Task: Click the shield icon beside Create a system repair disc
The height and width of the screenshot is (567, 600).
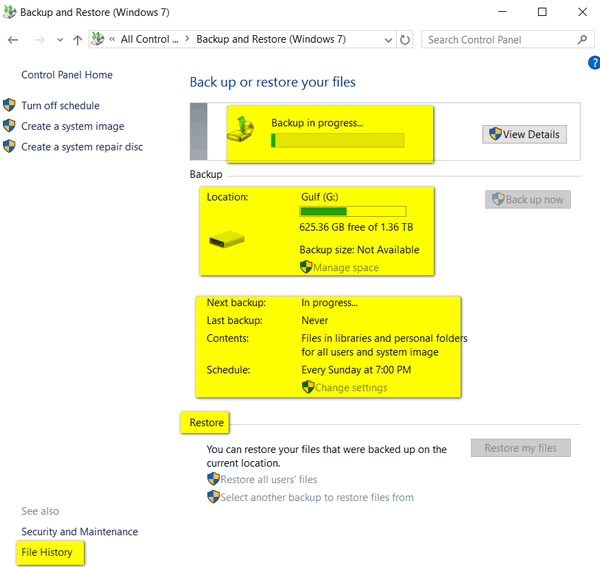Action: (x=9, y=146)
